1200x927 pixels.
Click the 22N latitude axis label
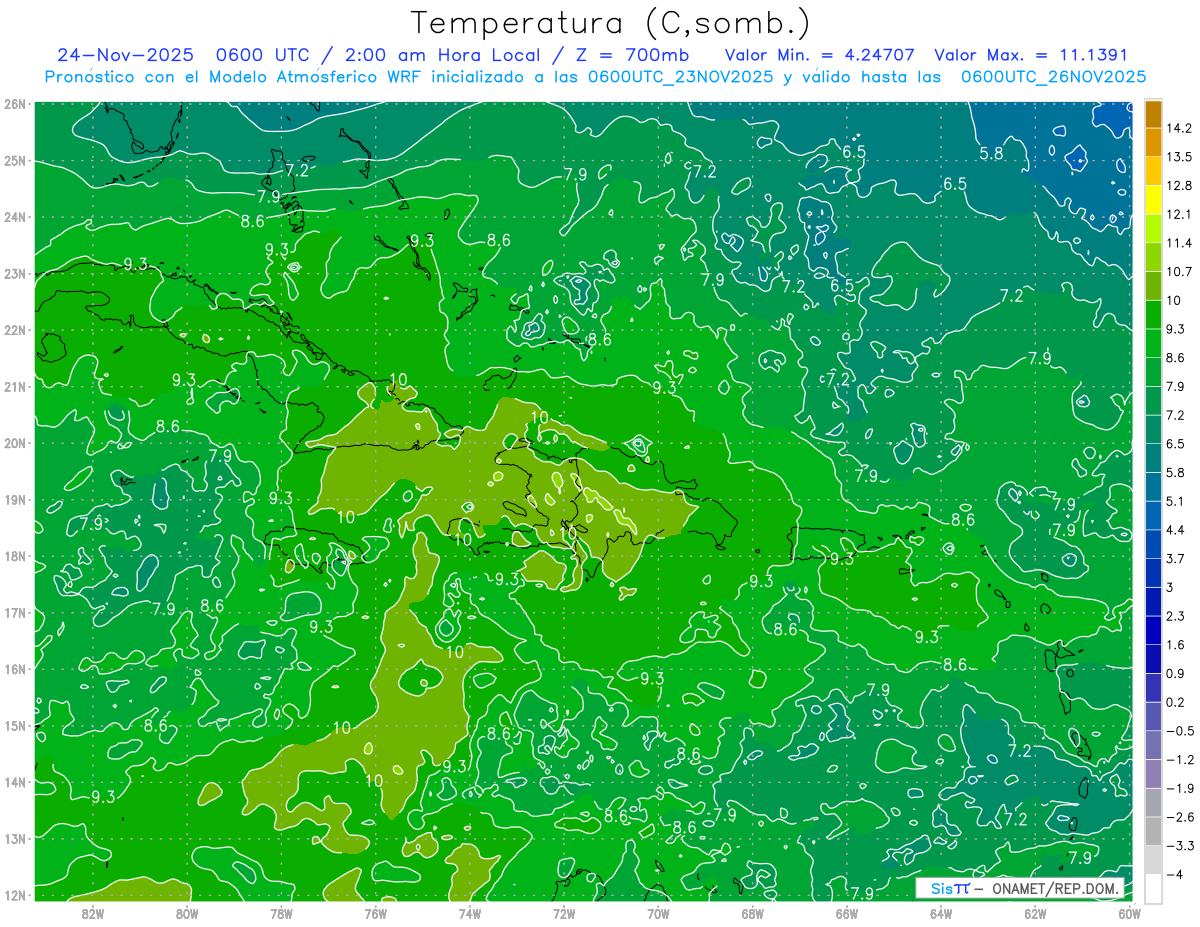[x=15, y=330]
